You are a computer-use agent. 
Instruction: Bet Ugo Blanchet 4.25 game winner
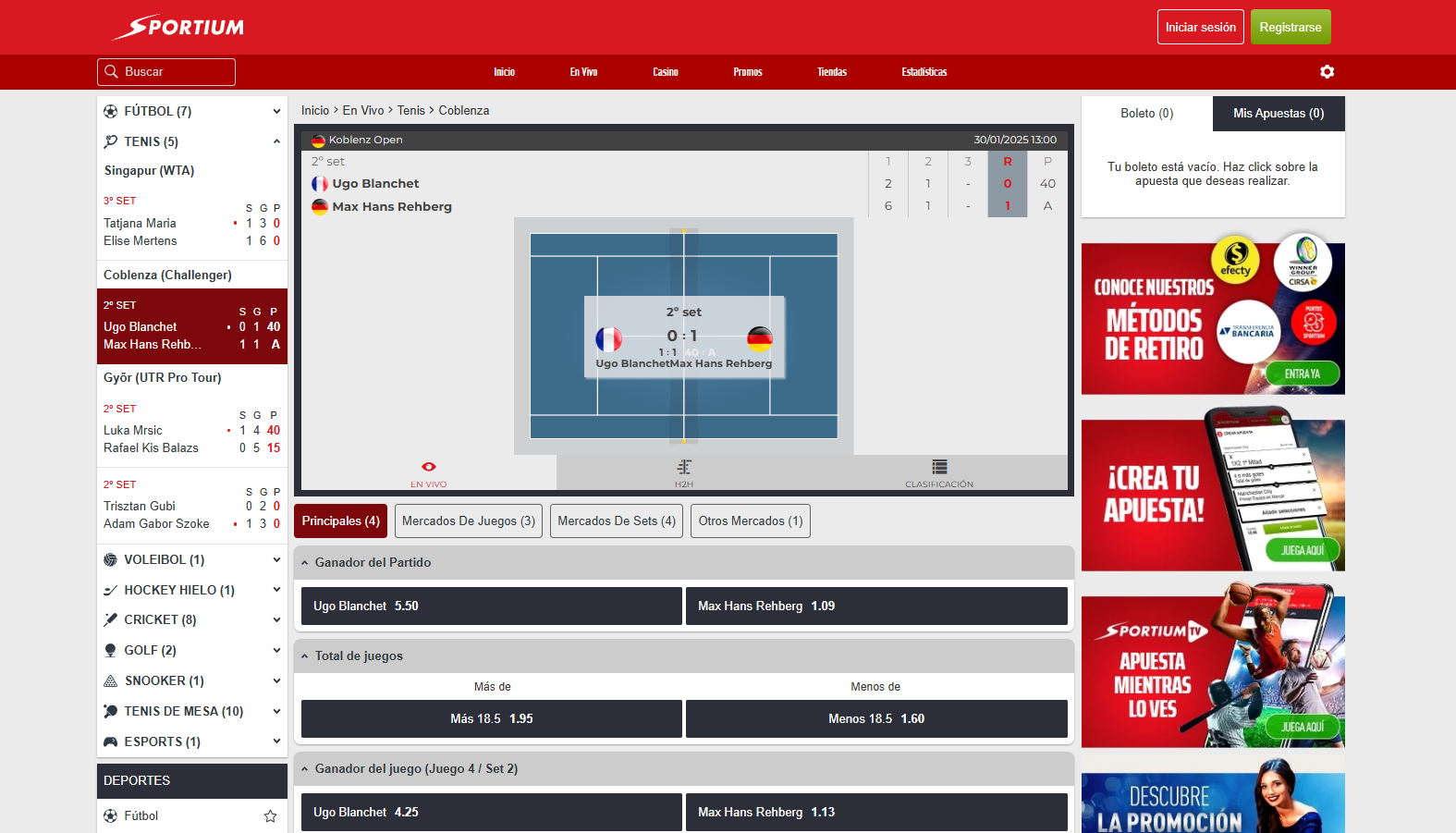click(x=492, y=813)
